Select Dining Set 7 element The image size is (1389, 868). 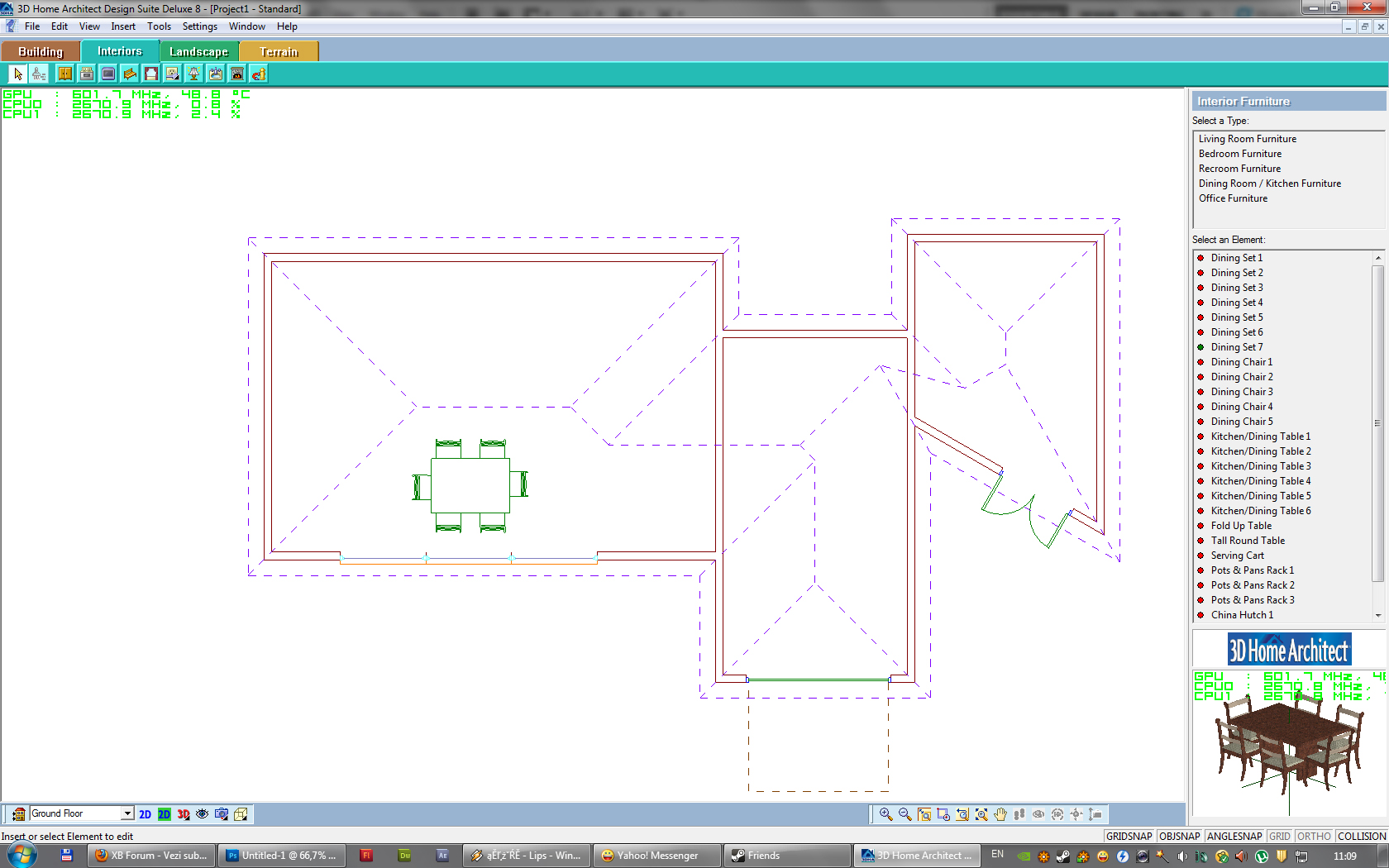1236,347
